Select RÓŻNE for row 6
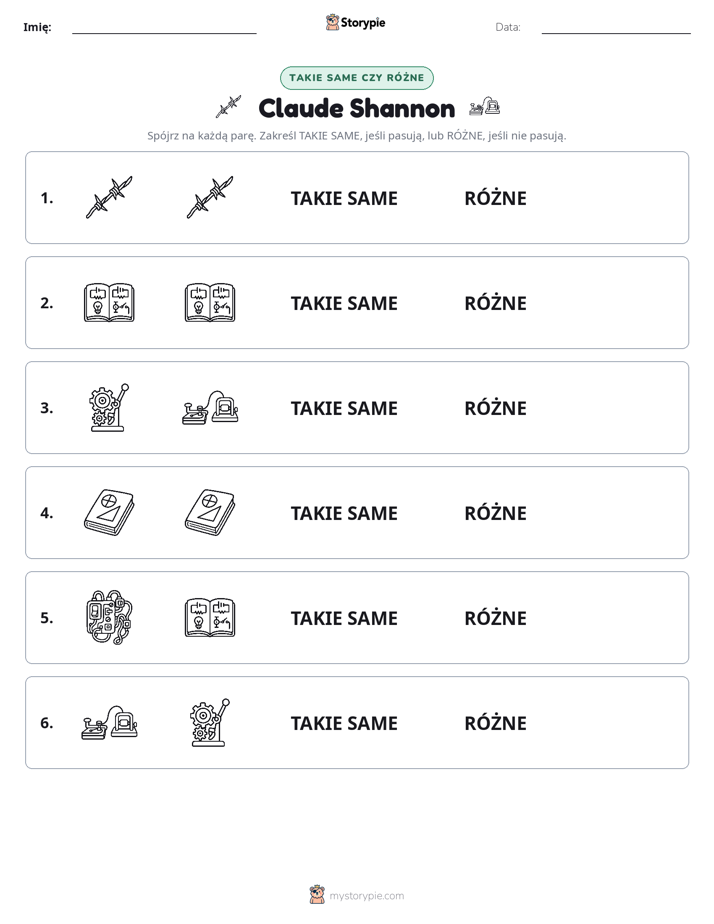 click(x=495, y=722)
